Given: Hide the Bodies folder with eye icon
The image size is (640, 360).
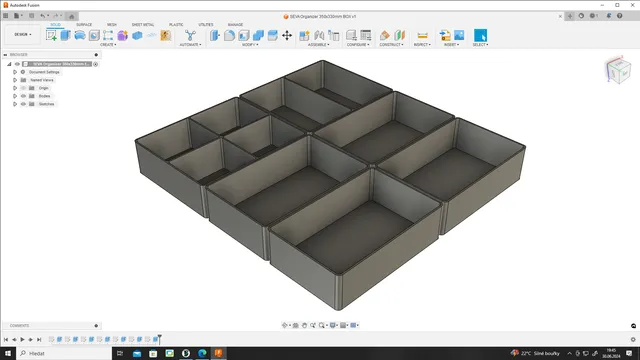Looking at the screenshot, I should 23,96.
